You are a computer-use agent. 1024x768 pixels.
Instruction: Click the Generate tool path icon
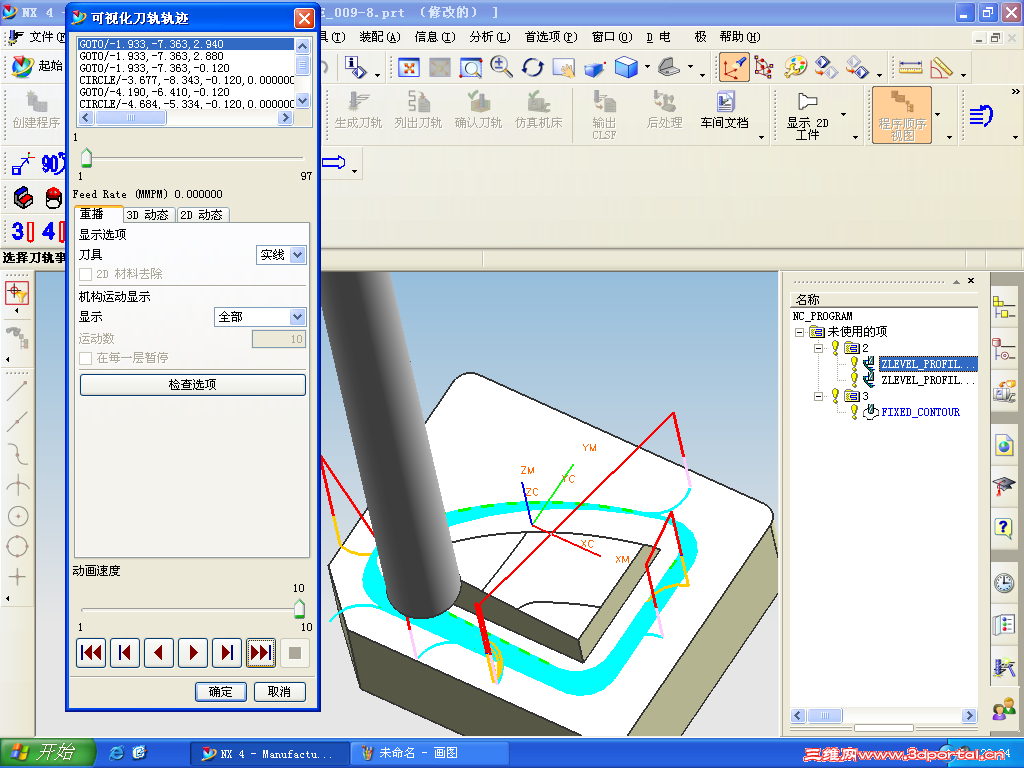click(x=358, y=111)
